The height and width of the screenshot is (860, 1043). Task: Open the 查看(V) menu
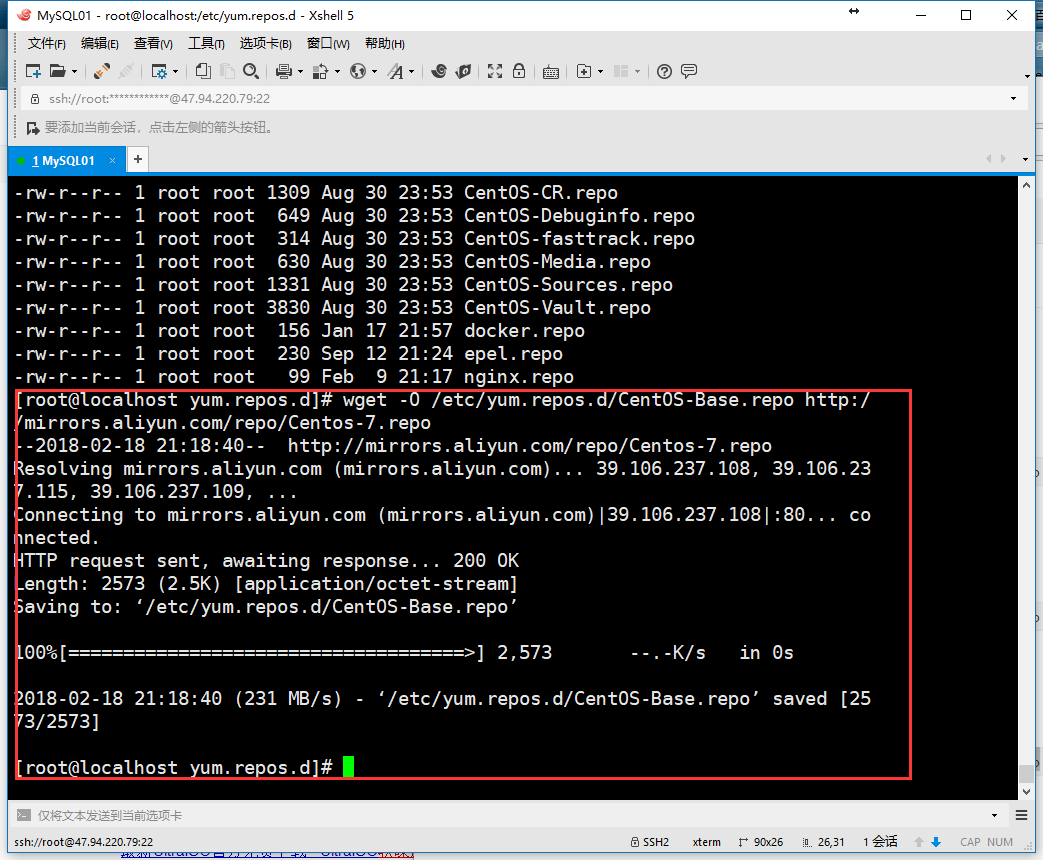(x=153, y=43)
